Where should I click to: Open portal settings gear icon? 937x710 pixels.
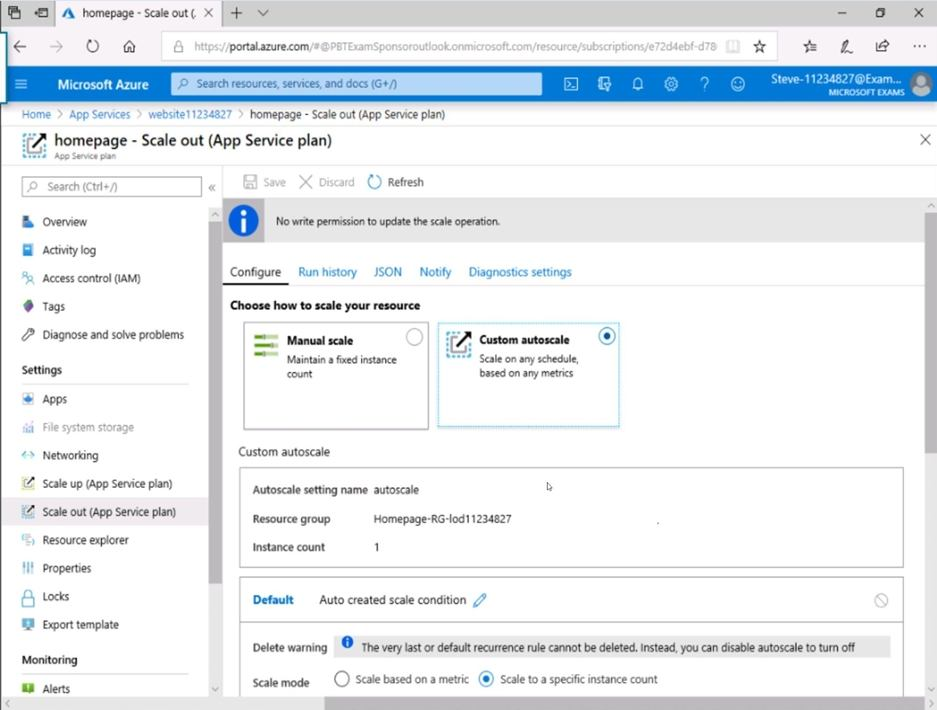tap(671, 85)
